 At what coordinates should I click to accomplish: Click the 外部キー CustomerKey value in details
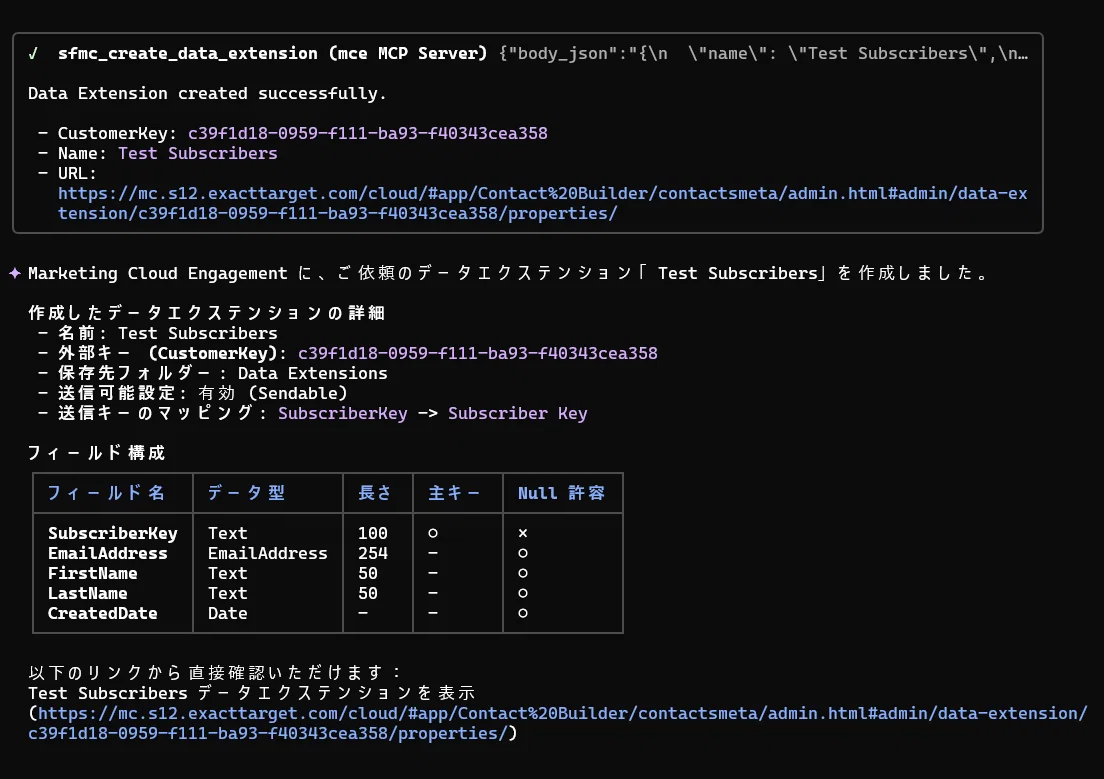477,353
